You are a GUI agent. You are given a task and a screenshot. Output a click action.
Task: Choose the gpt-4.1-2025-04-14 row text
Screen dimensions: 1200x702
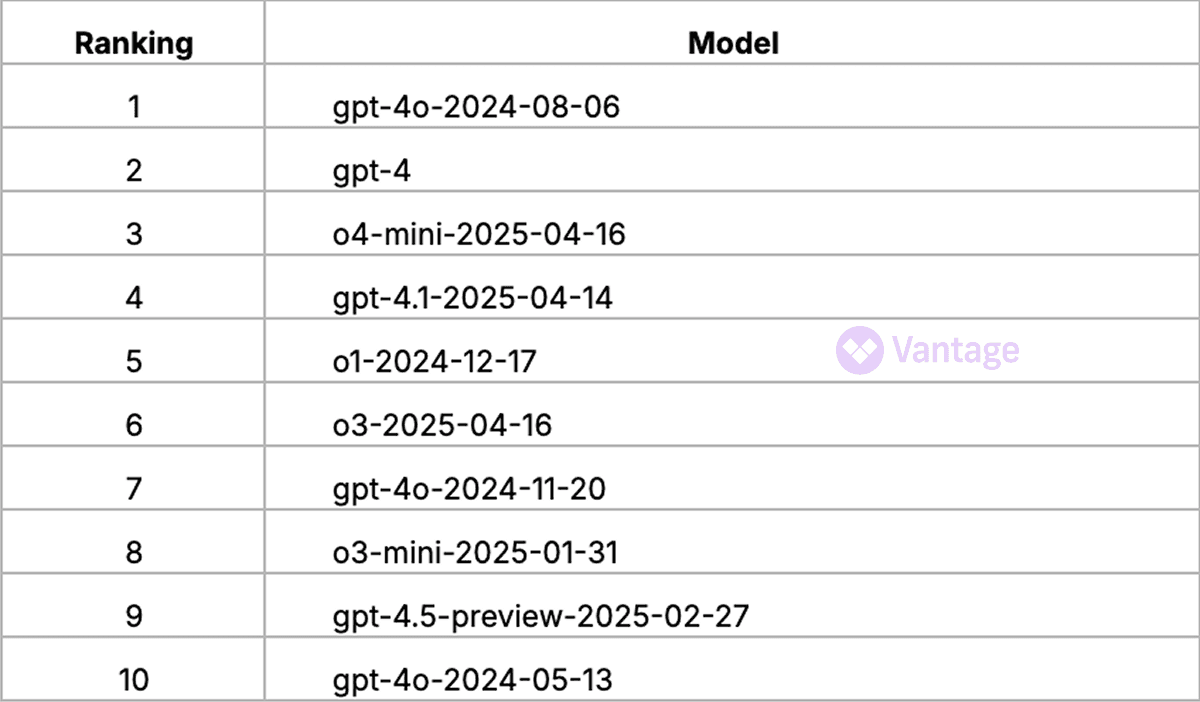tap(473, 298)
